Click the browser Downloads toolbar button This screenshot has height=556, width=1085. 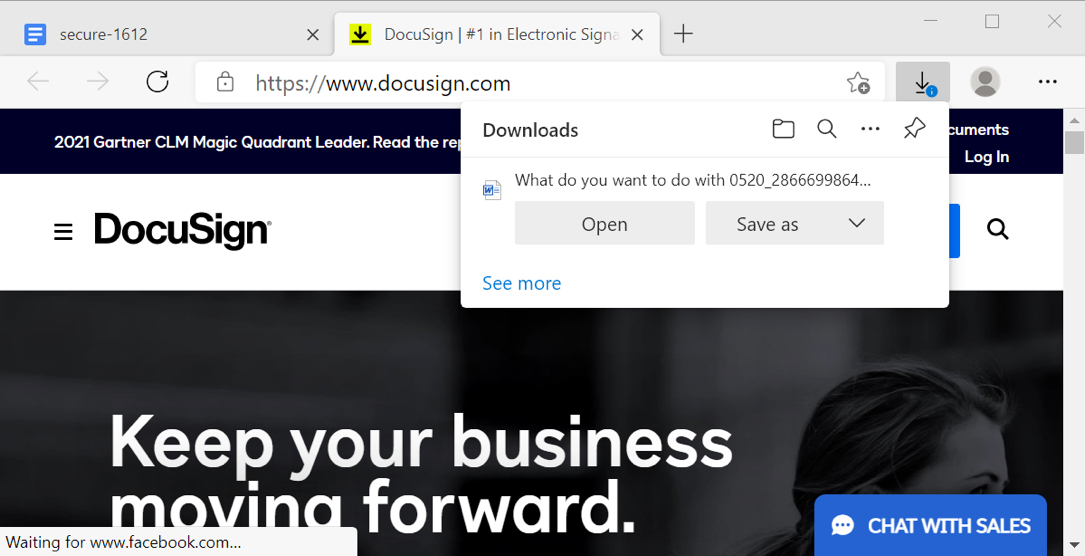tap(922, 83)
